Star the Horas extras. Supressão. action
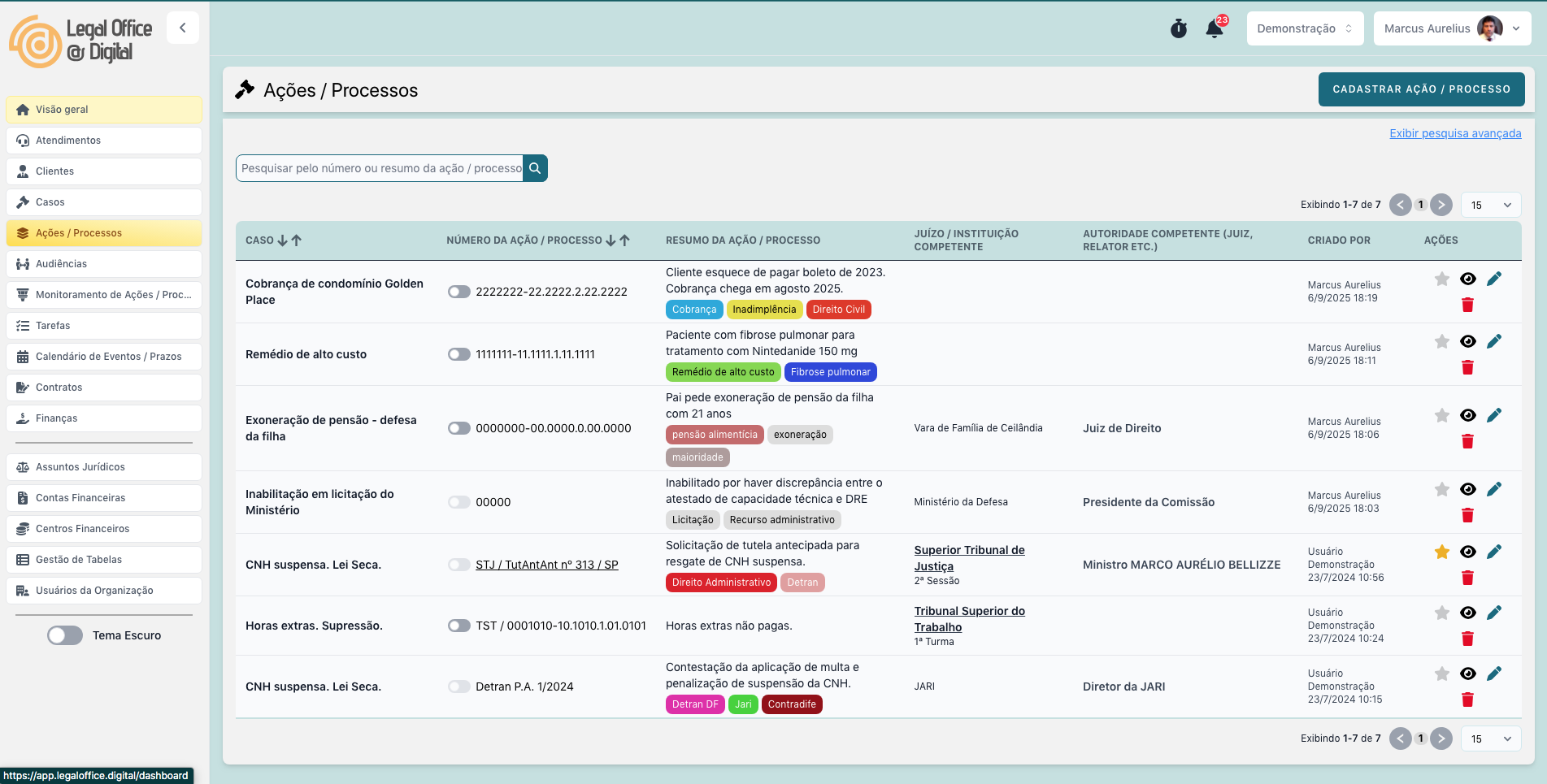The width and height of the screenshot is (1547, 784). tap(1441, 613)
